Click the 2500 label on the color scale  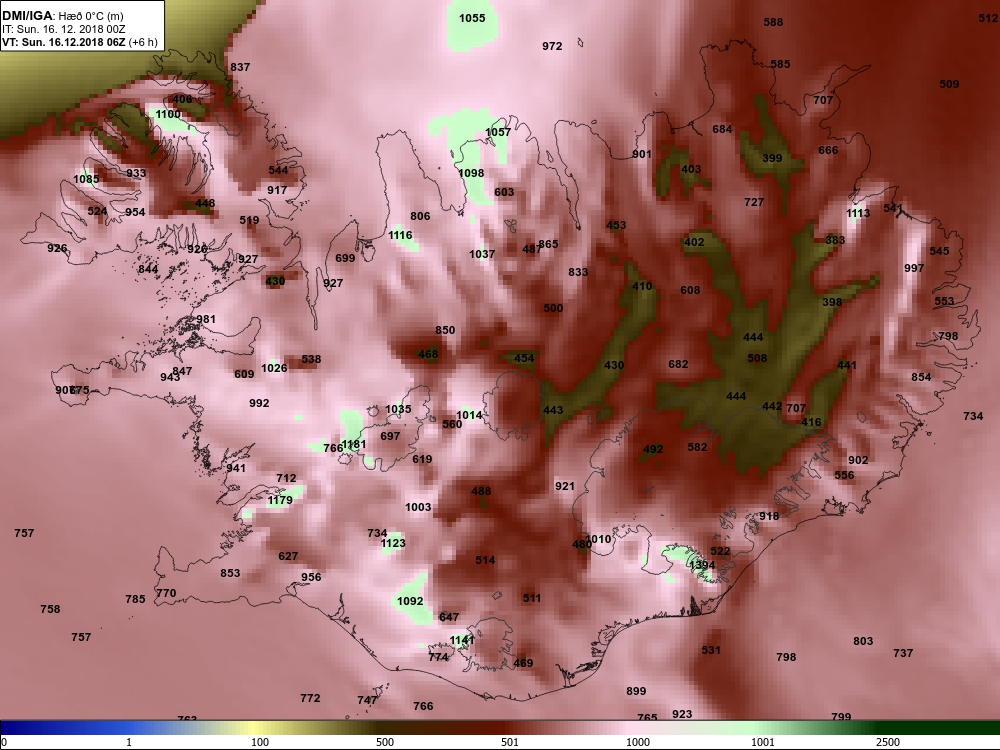[887, 742]
